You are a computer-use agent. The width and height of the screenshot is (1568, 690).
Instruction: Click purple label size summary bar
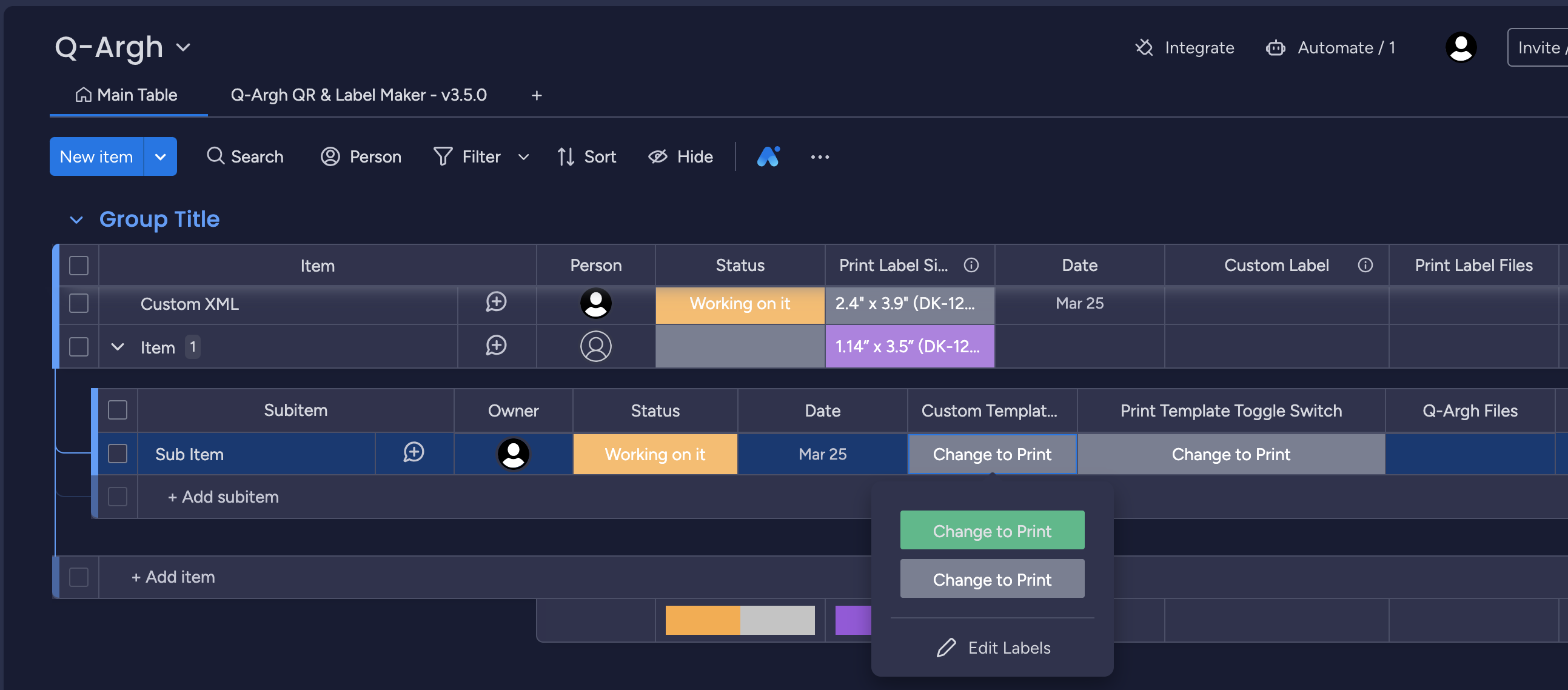click(x=853, y=620)
